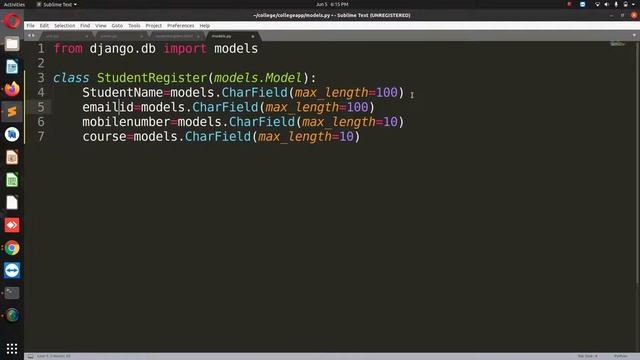Open the tab list dropdown arrow
The image size is (640, 360).
pyautogui.click(x=634, y=36)
